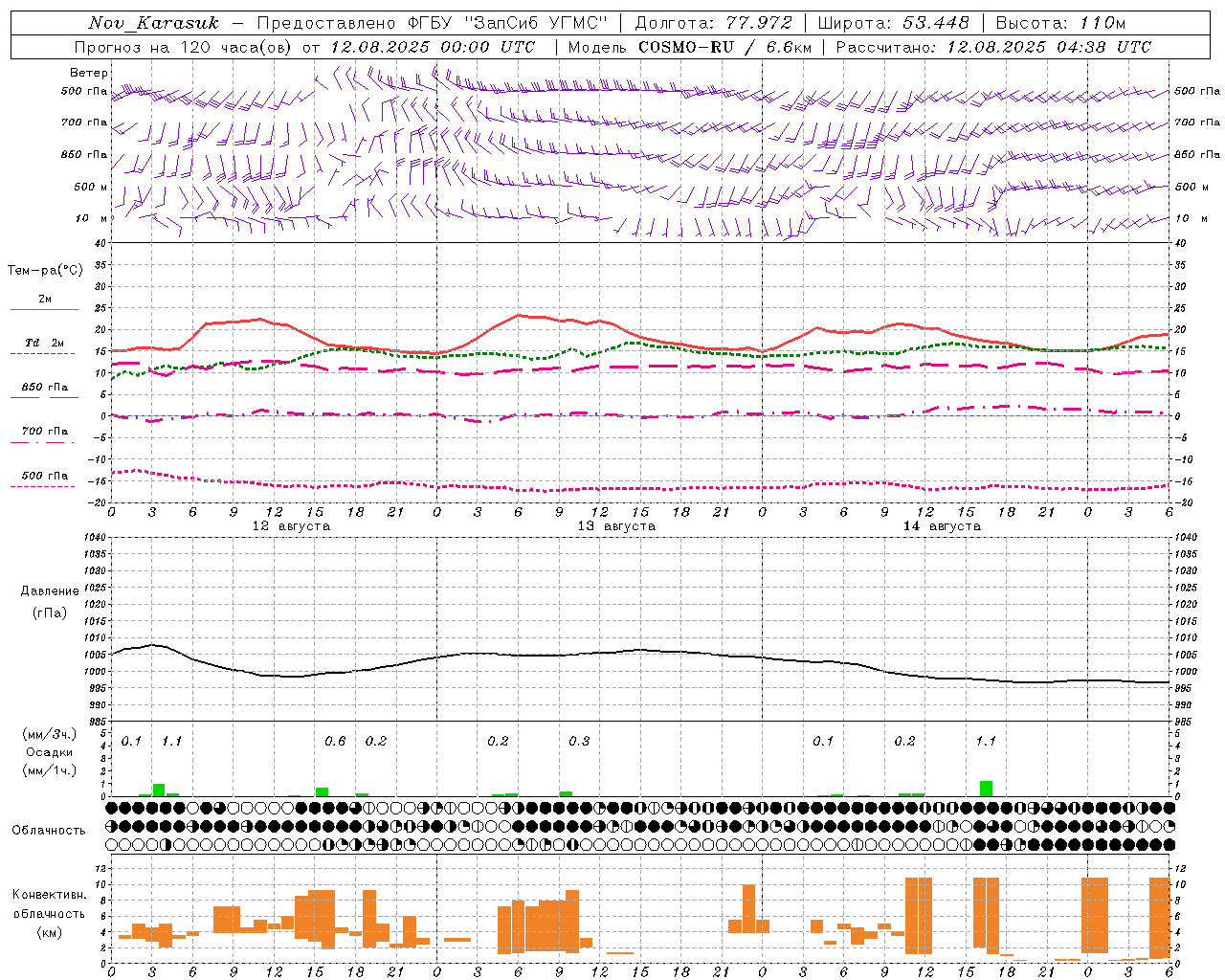1225x980 pixels.
Task: Click the date label 13 августа
Action: pyautogui.click(x=616, y=526)
